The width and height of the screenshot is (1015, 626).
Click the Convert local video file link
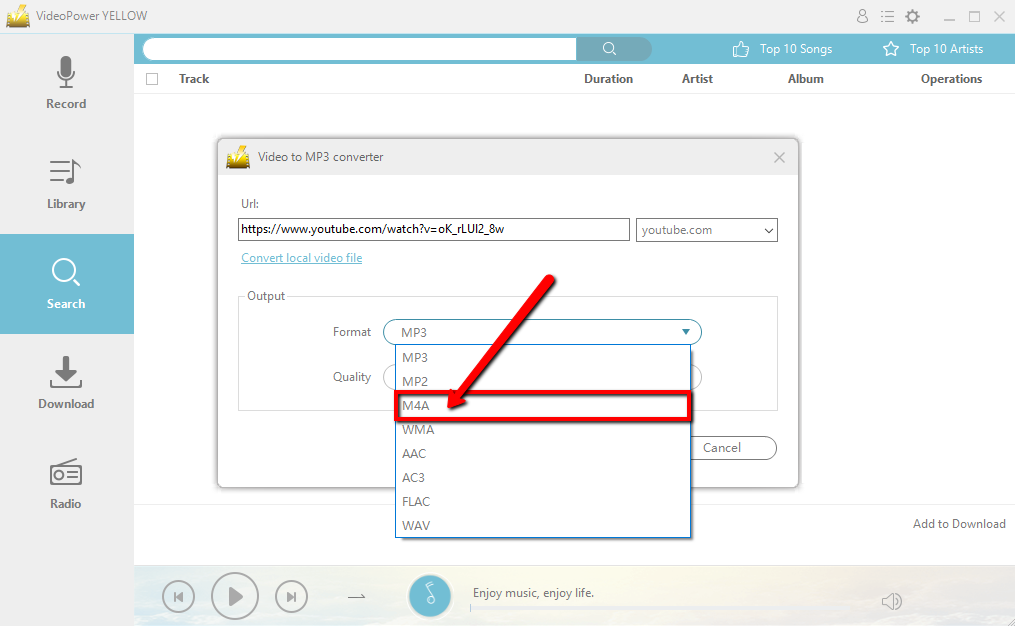pyautogui.click(x=301, y=257)
